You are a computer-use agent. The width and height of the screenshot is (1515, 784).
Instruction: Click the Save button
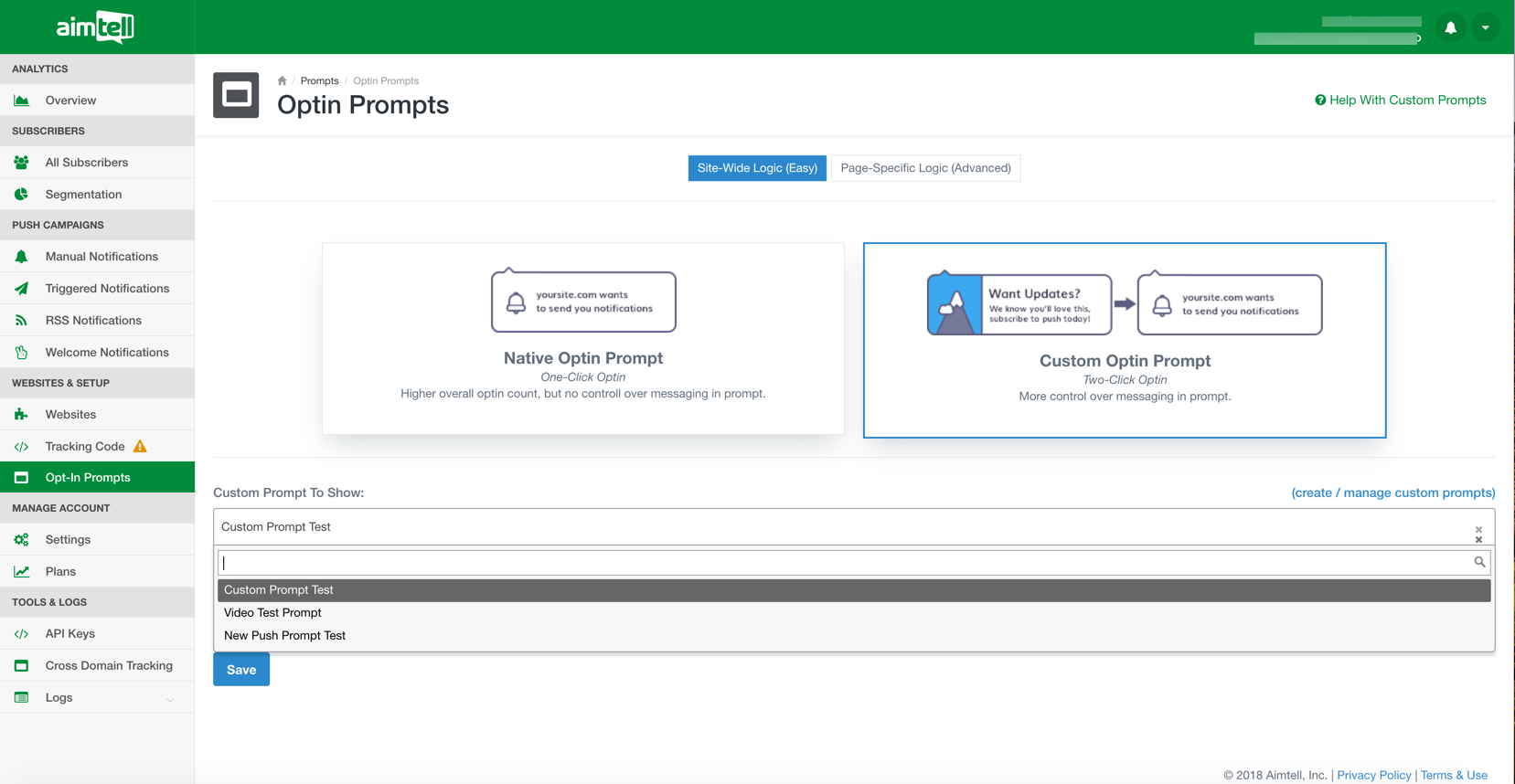pyautogui.click(x=241, y=670)
